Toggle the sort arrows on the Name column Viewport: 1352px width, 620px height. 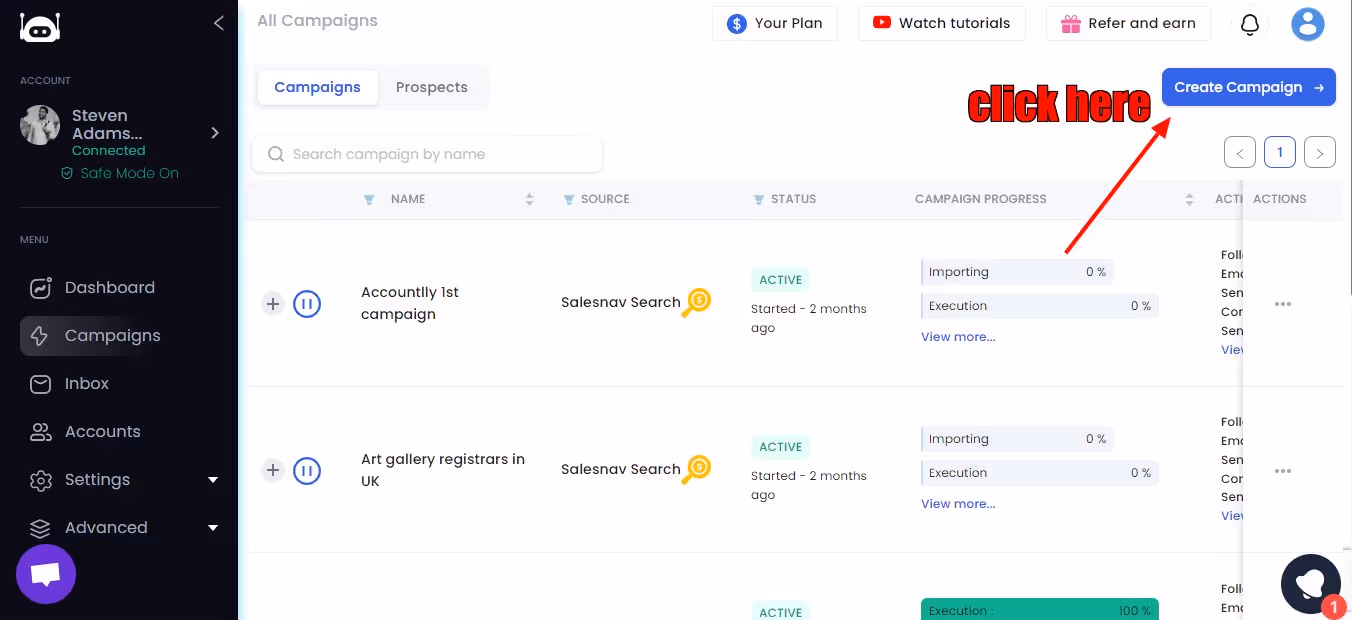coord(529,199)
